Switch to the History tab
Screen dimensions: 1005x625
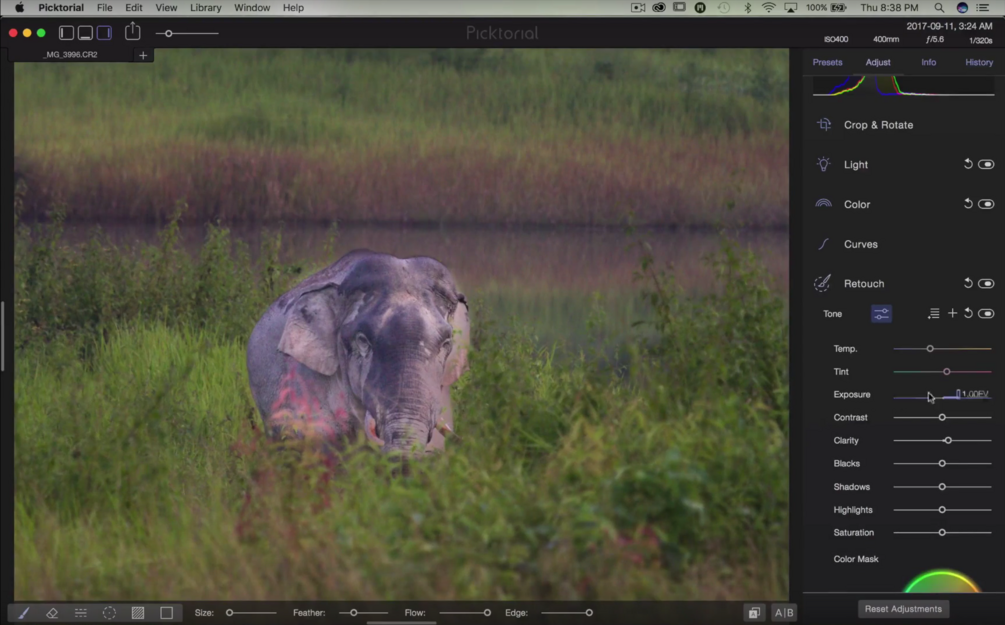tap(979, 62)
